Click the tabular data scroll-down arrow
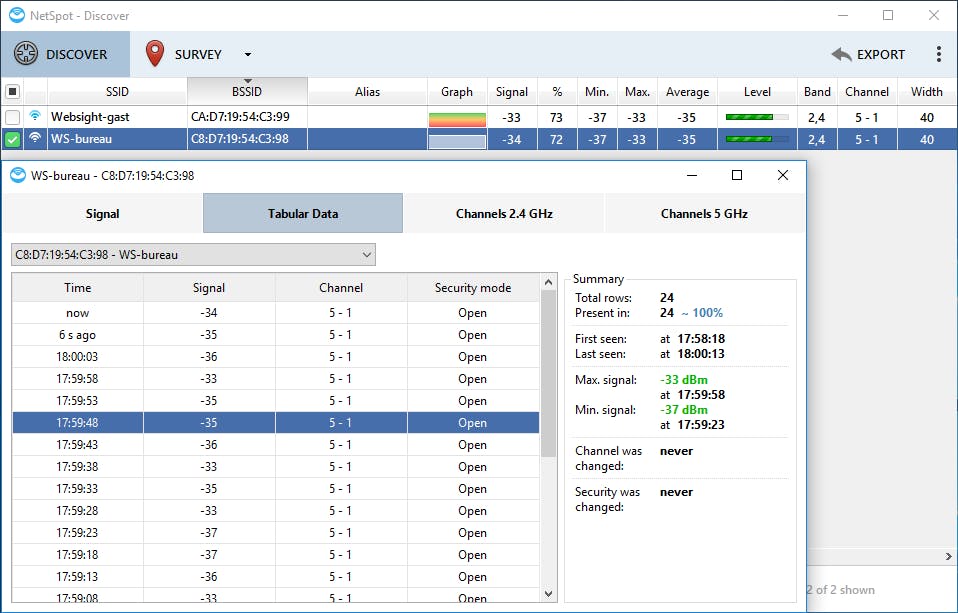This screenshot has width=958, height=613. point(548,593)
